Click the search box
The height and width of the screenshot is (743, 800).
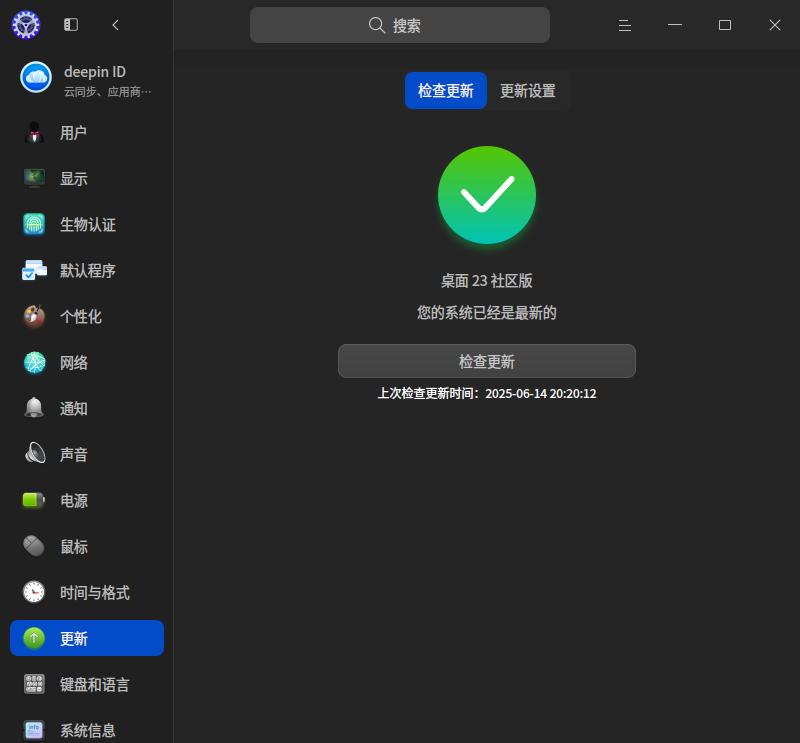(x=399, y=25)
